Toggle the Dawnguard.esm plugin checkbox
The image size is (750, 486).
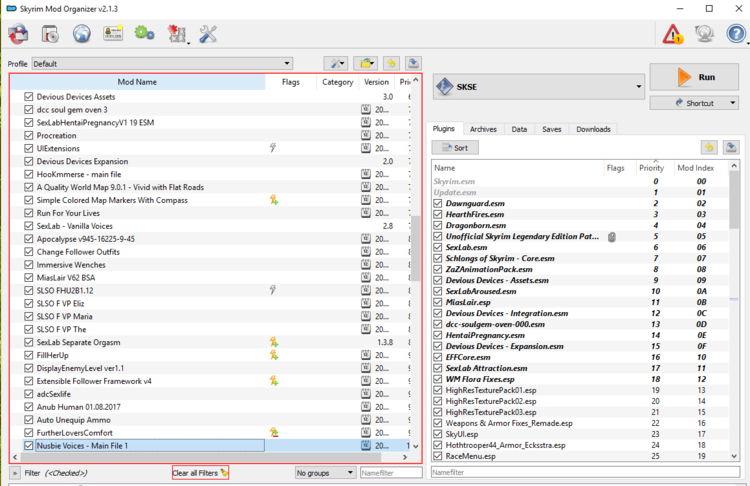(x=438, y=203)
